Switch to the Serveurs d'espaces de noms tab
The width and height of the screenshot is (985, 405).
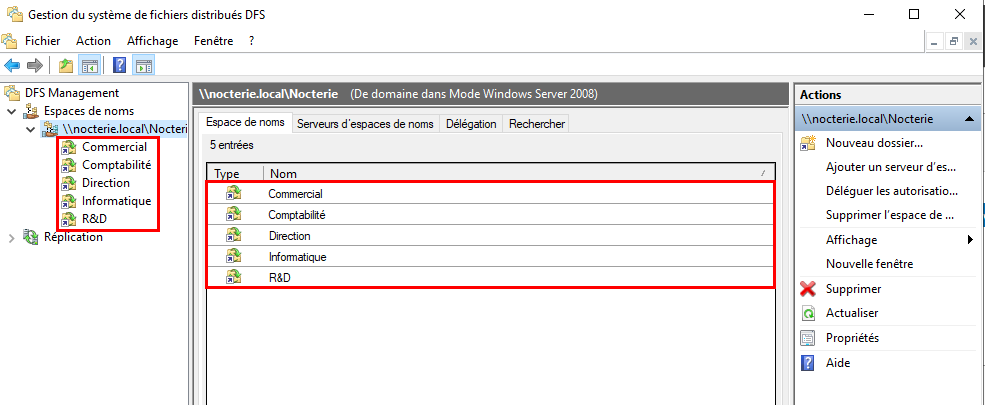[x=365, y=124]
